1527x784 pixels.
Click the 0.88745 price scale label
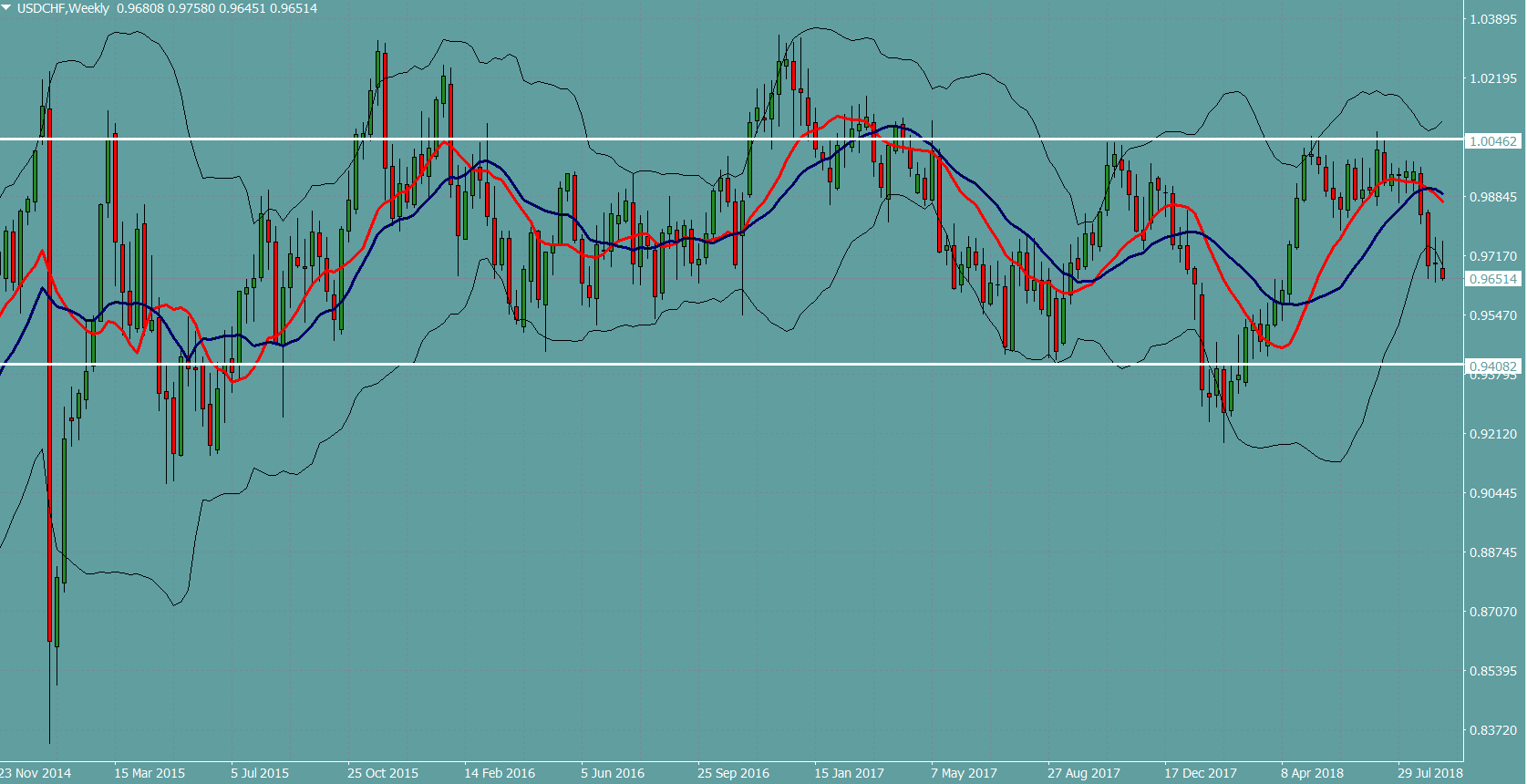(x=1493, y=552)
